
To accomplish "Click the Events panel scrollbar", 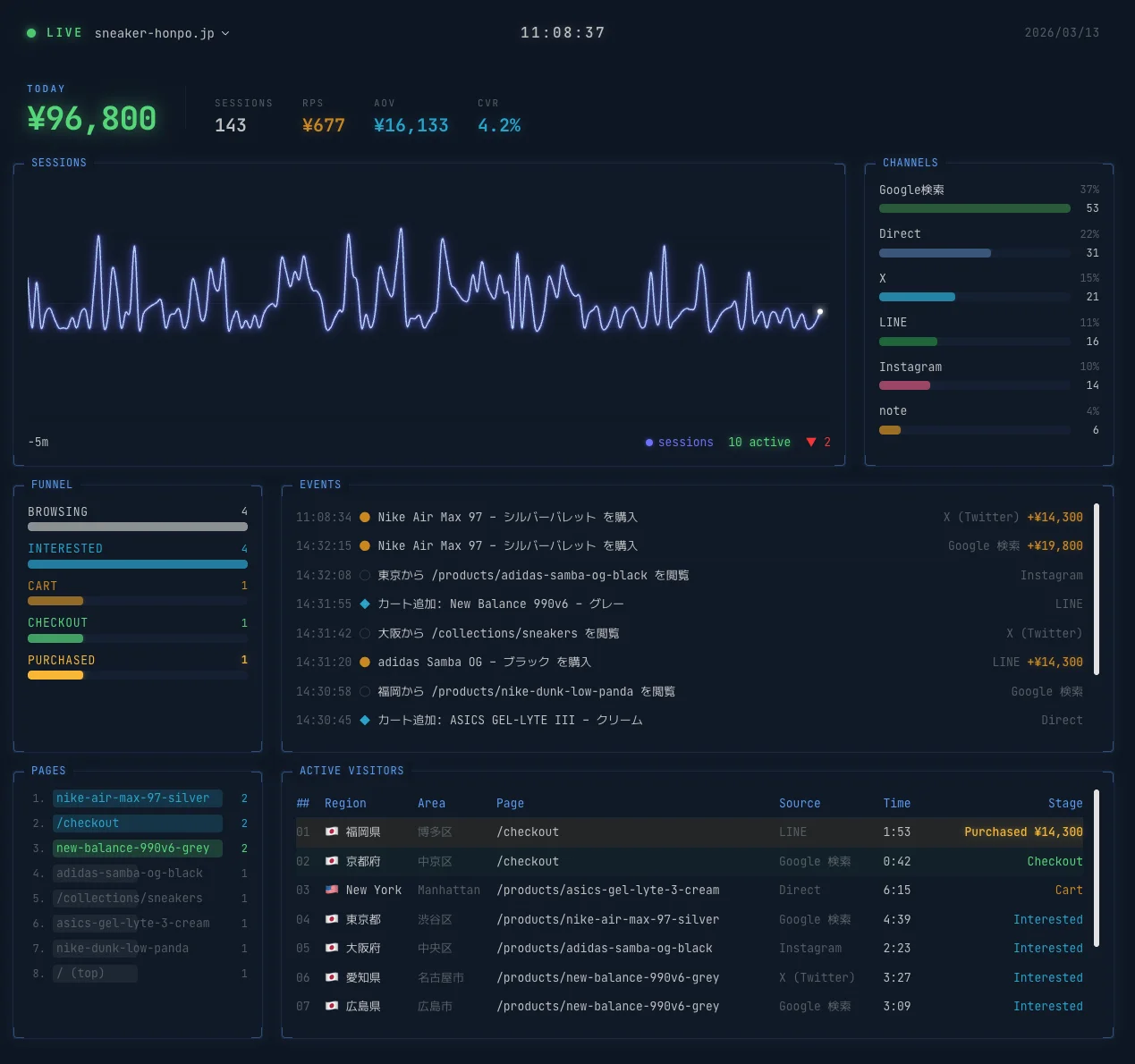I will (x=1097, y=588).
